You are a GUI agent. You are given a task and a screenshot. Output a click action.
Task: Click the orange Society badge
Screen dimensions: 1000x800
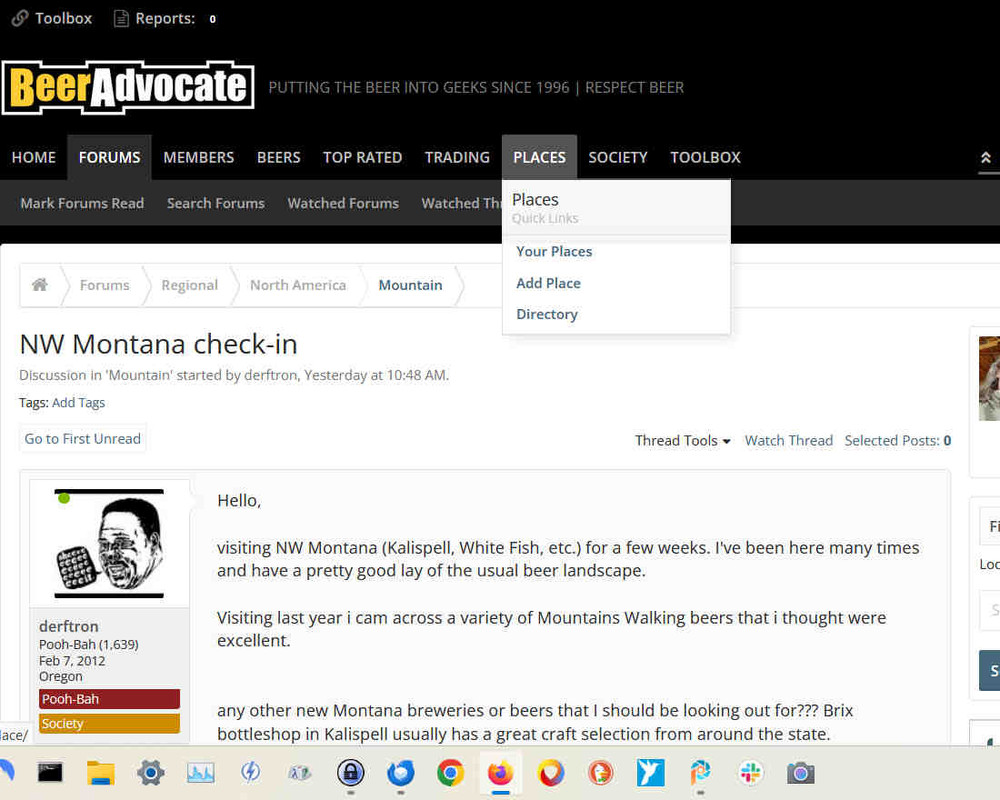109,723
